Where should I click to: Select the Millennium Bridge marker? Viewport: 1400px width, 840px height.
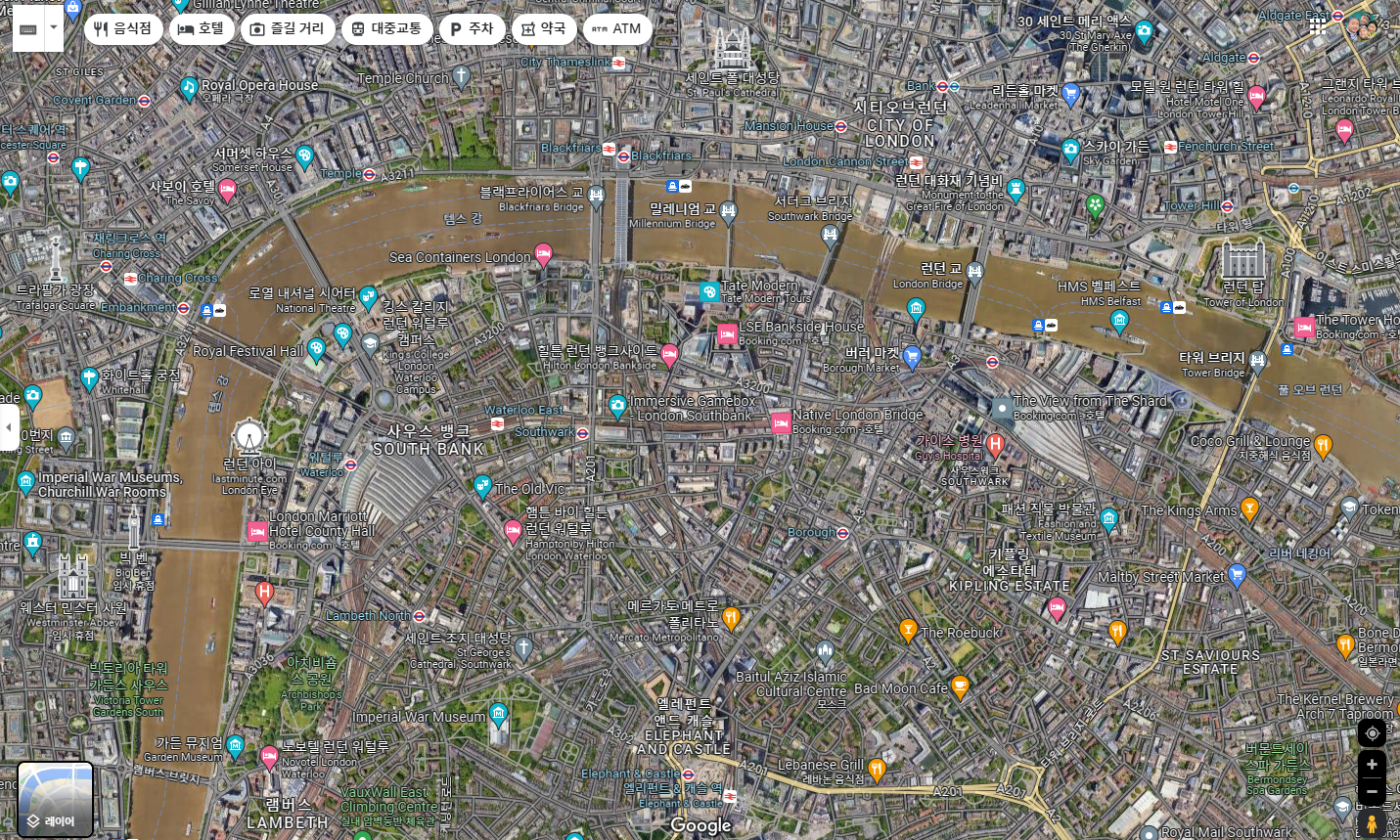click(728, 211)
